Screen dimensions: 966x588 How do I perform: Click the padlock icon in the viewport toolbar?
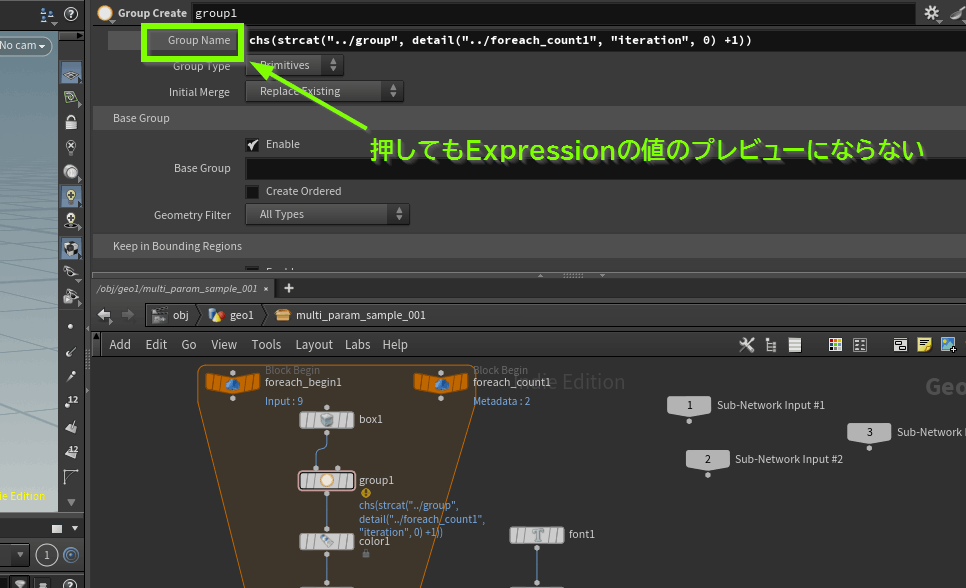click(x=71, y=122)
